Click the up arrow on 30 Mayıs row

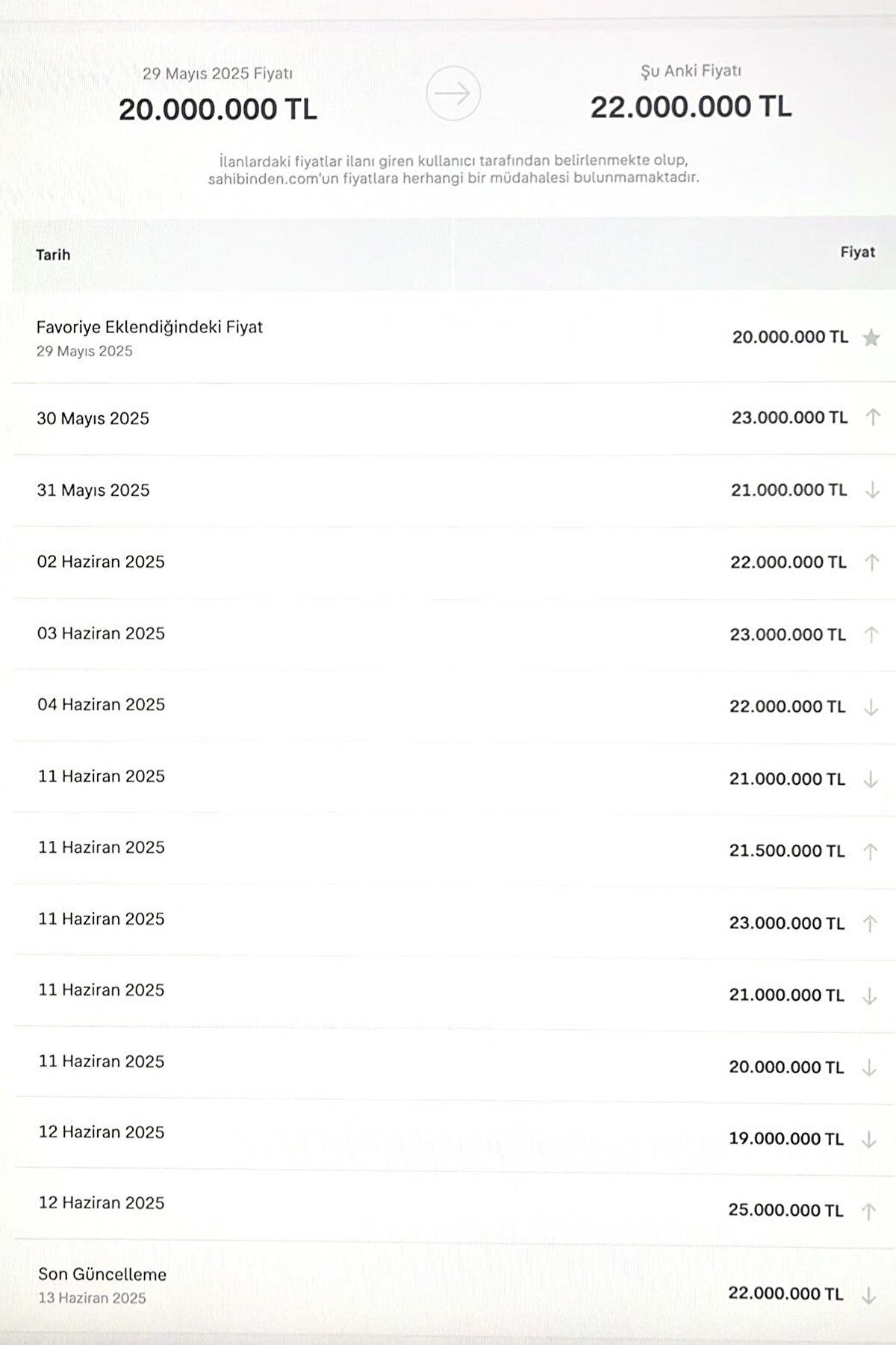pos(872,417)
